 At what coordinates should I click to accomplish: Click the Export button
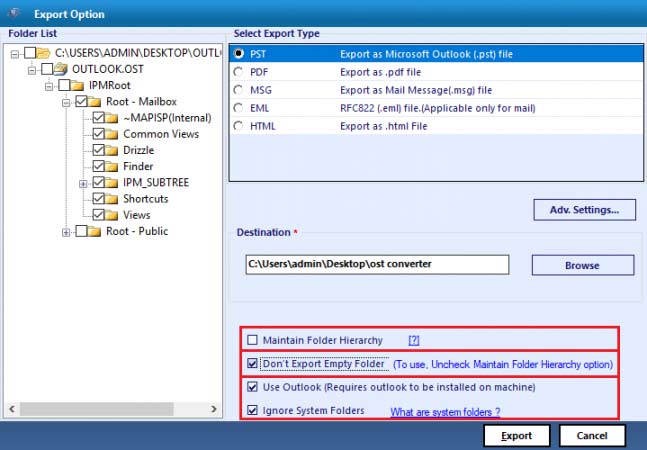[517, 436]
